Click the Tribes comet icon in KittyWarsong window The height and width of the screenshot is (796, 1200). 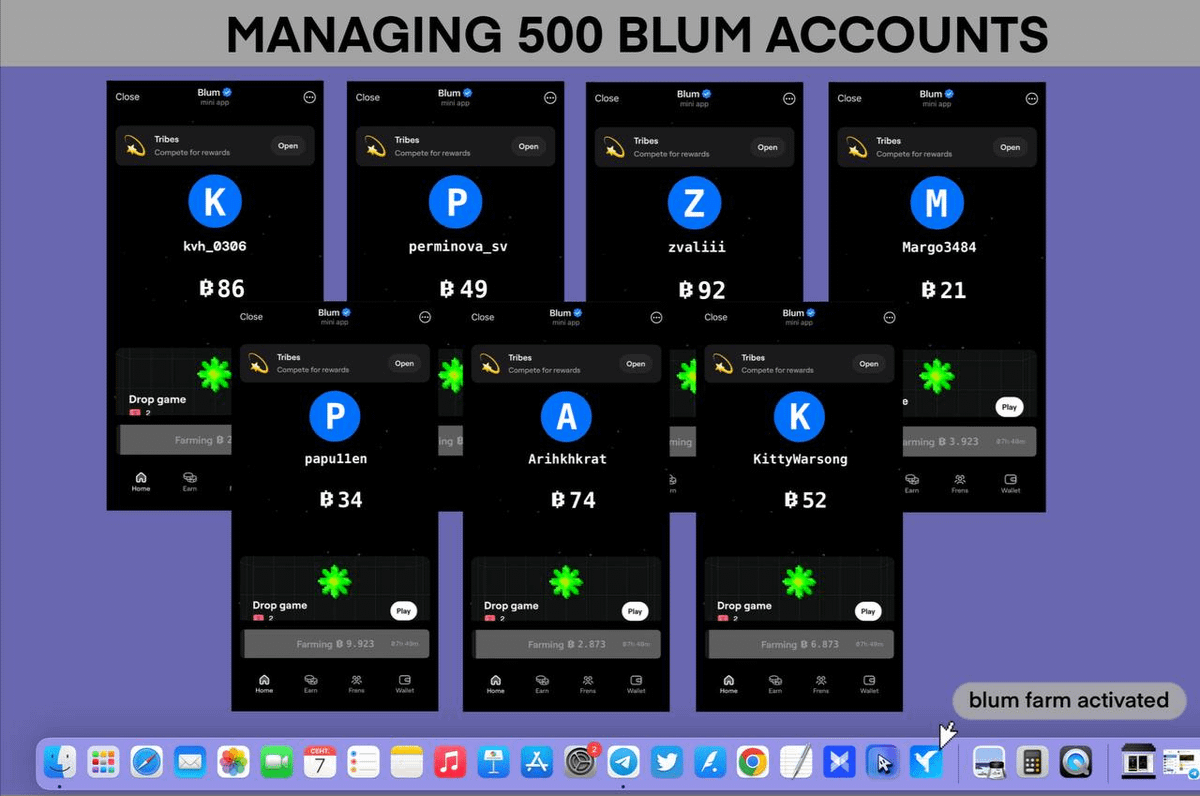(x=724, y=364)
